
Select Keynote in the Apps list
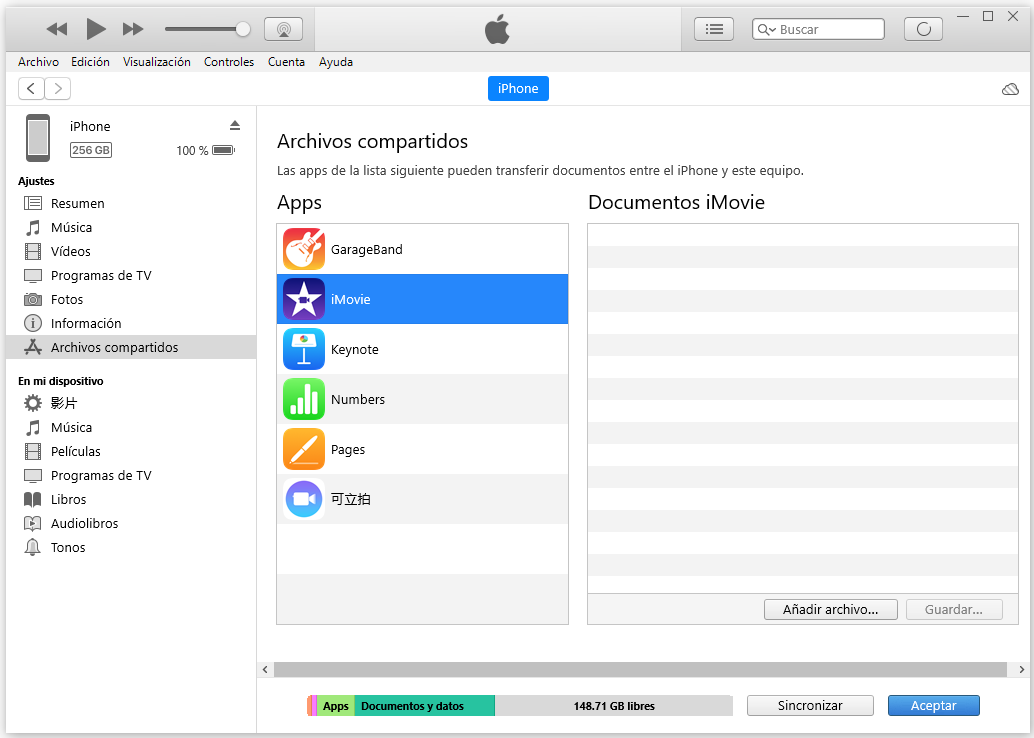(354, 349)
